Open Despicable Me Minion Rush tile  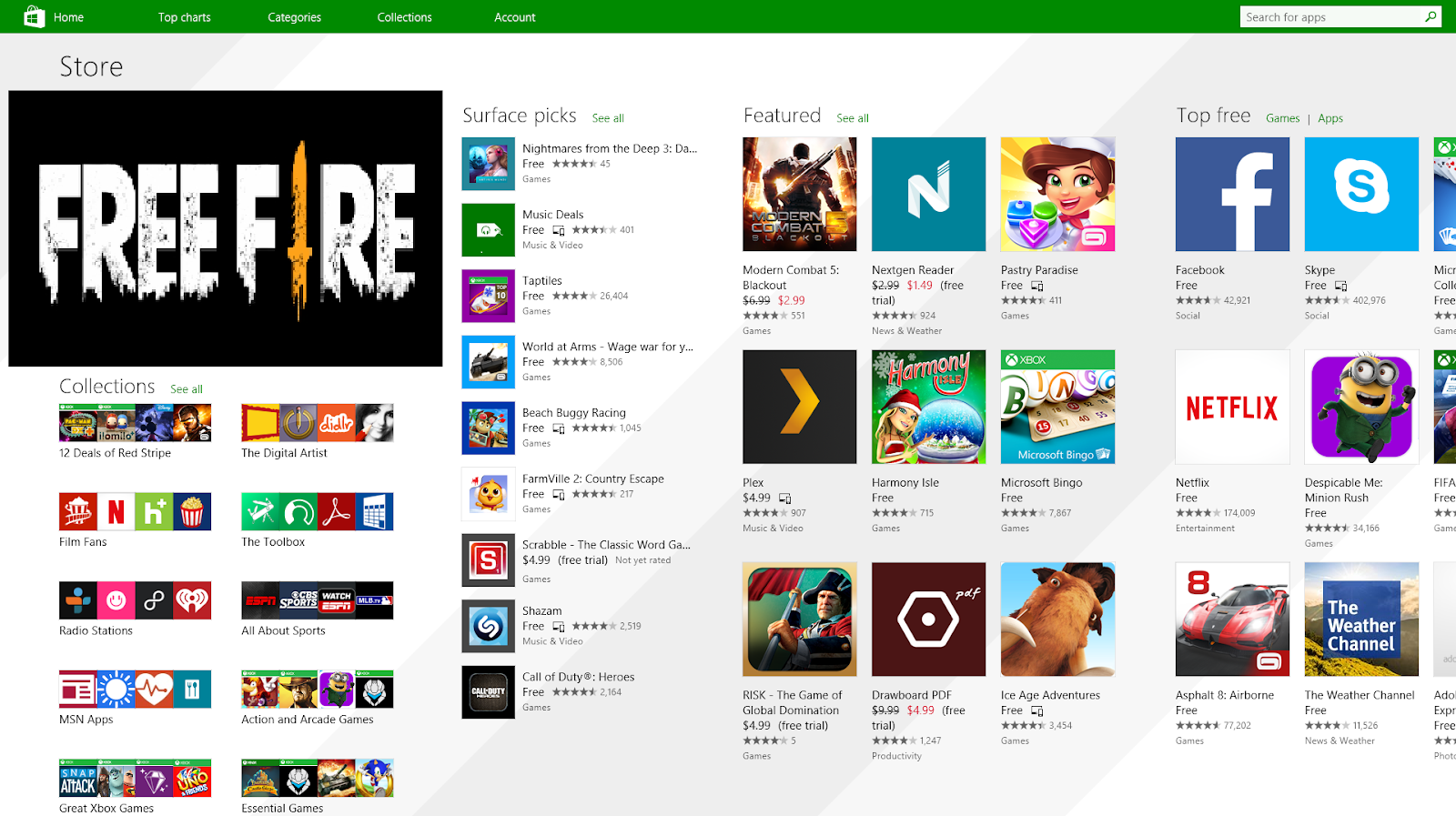coord(1362,407)
